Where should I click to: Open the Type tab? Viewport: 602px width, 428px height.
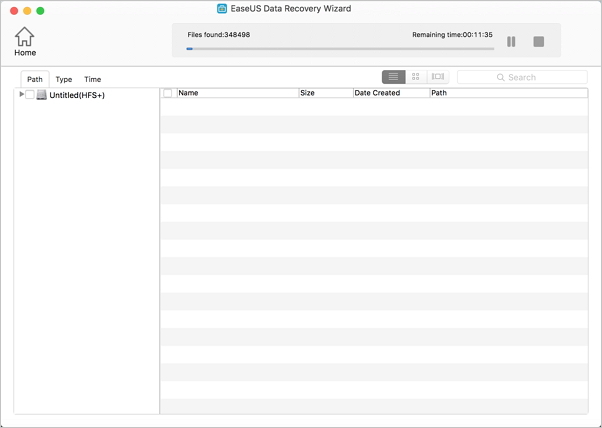tap(64, 79)
